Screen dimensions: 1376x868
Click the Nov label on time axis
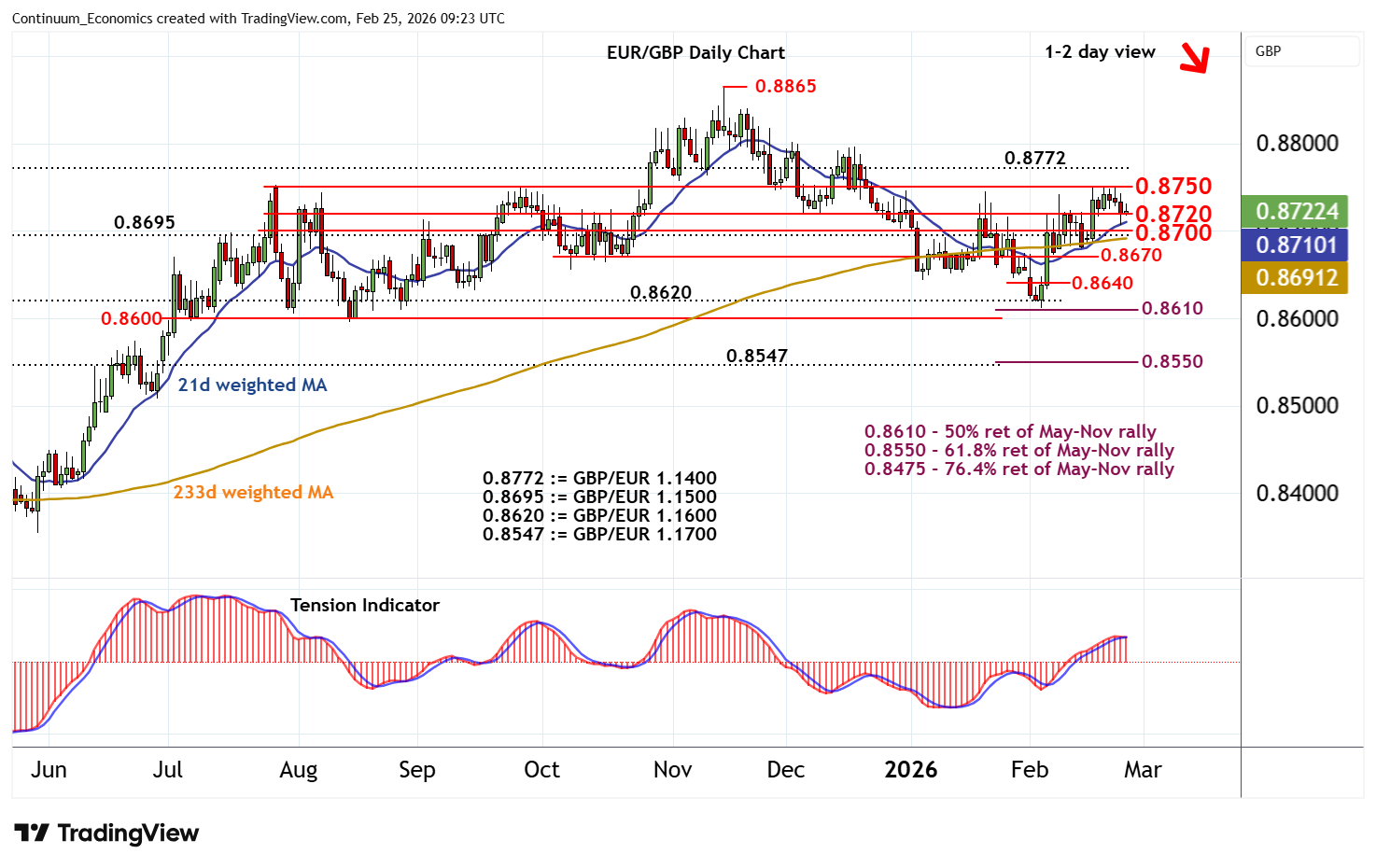(672, 769)
